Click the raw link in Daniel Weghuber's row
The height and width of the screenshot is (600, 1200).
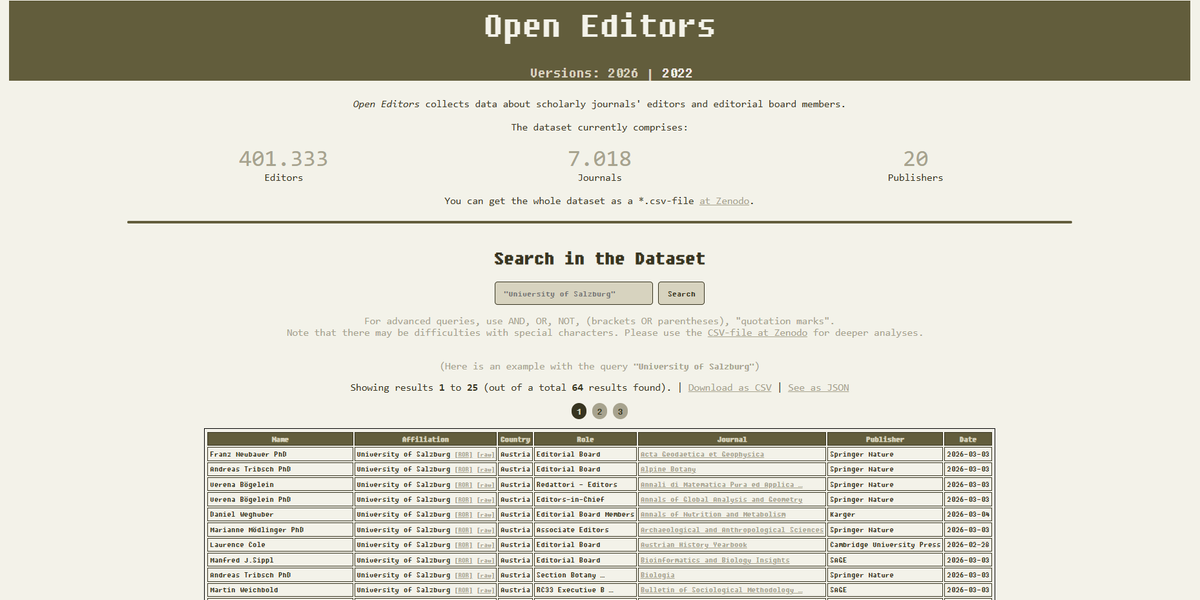pos(486,514)
